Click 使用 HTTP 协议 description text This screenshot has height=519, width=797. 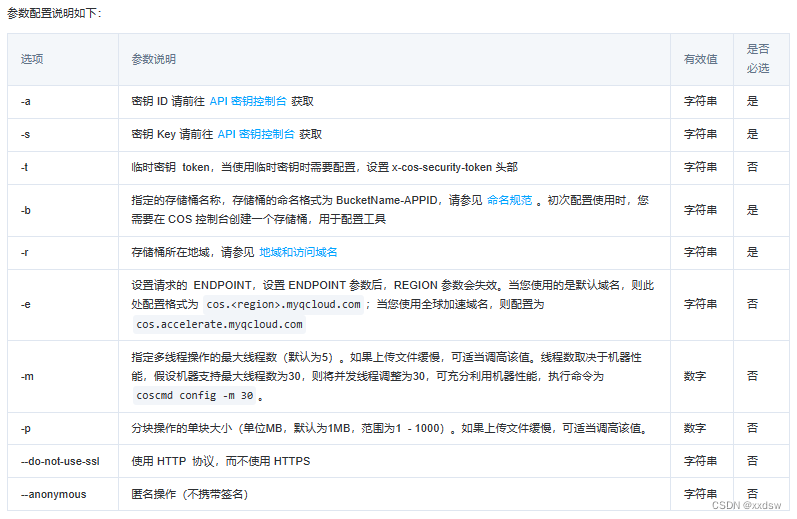221,461
